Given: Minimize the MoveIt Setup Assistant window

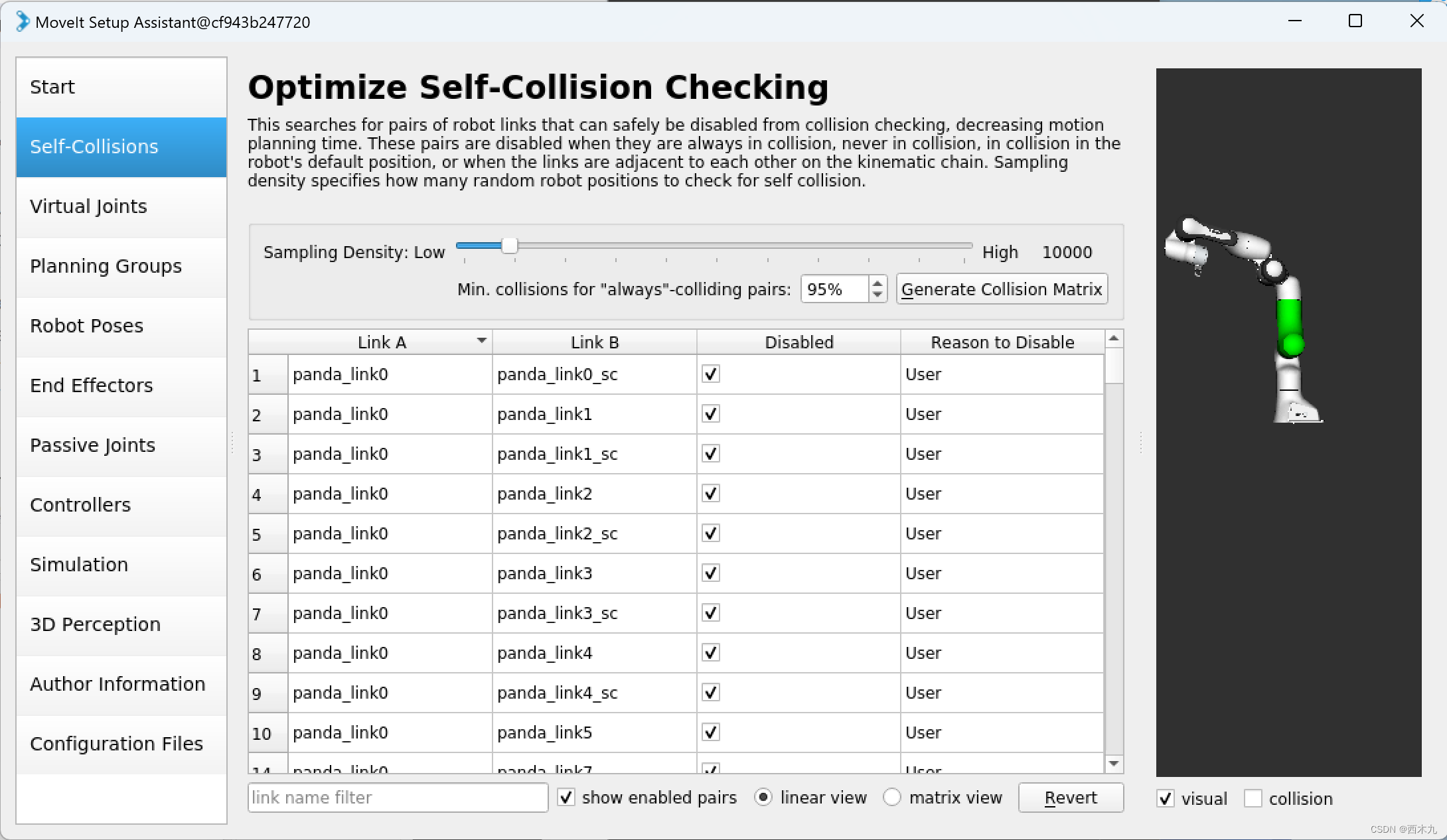Looking at the screenshot, I should [1295, 21].
